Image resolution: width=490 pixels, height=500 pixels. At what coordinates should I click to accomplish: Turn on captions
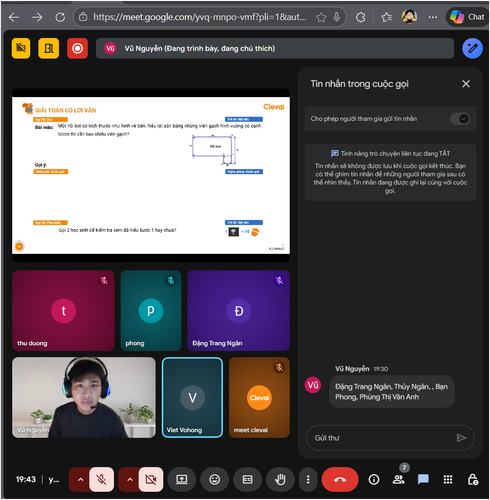(x=247, y=479)
